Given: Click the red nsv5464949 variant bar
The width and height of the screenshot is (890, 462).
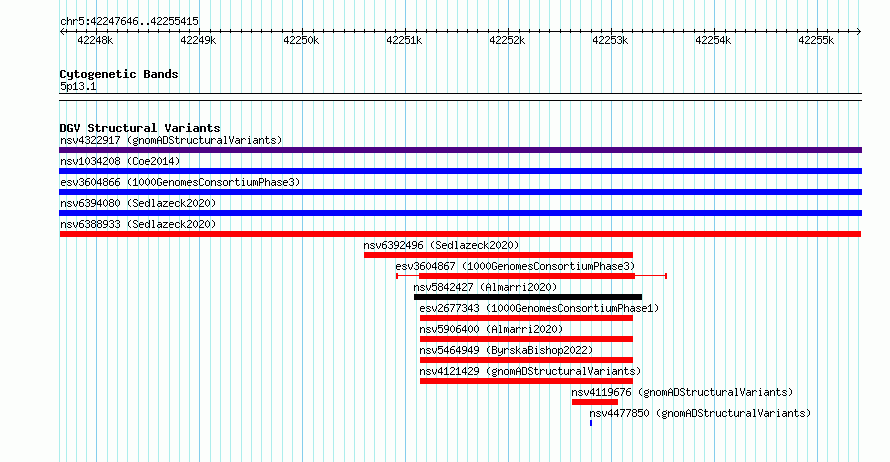Looking at the screenshot, I should (526, 360).
